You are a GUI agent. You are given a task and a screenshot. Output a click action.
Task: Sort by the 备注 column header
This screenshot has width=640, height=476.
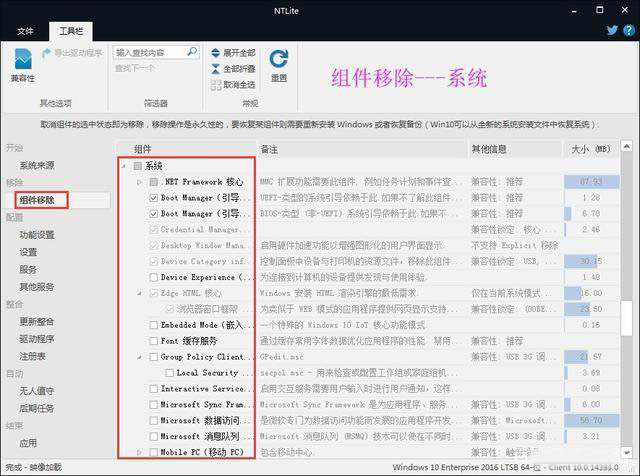(x=362, y=149)
